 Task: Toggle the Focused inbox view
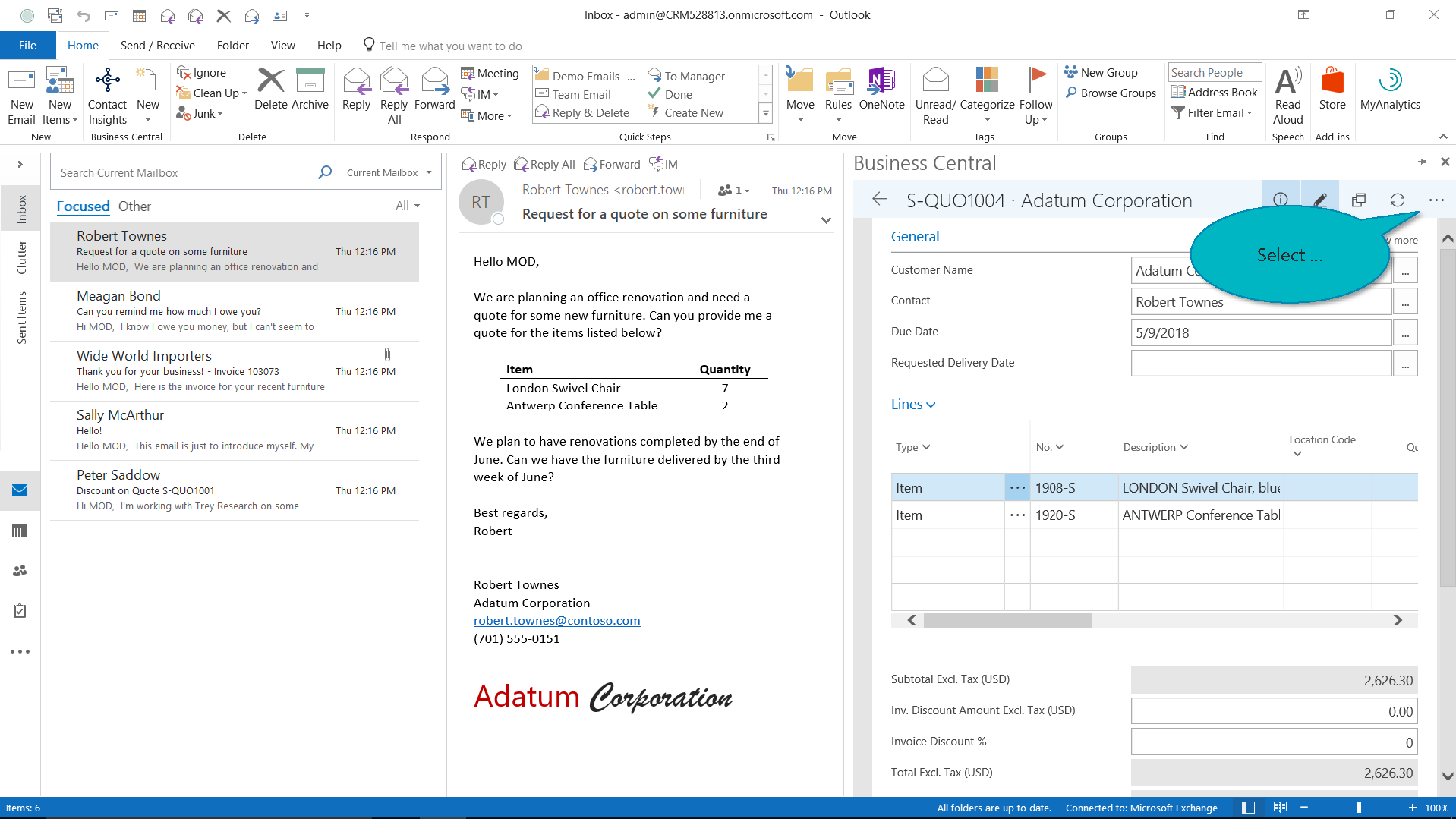pyautogui.click(x=83, y=206)
